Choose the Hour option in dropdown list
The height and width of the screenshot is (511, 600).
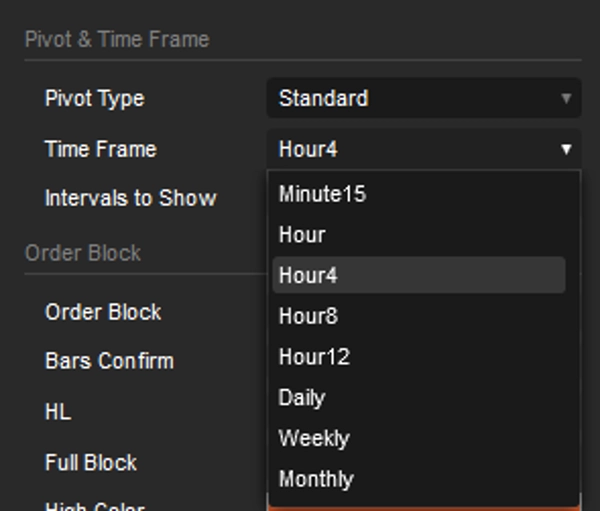(302, 235)
